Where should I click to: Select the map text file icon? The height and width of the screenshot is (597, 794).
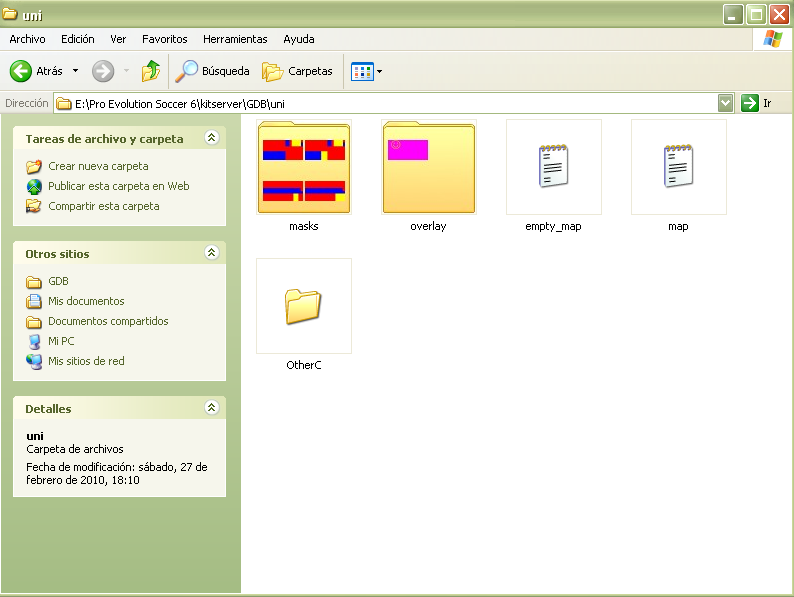tap(679, 166)
